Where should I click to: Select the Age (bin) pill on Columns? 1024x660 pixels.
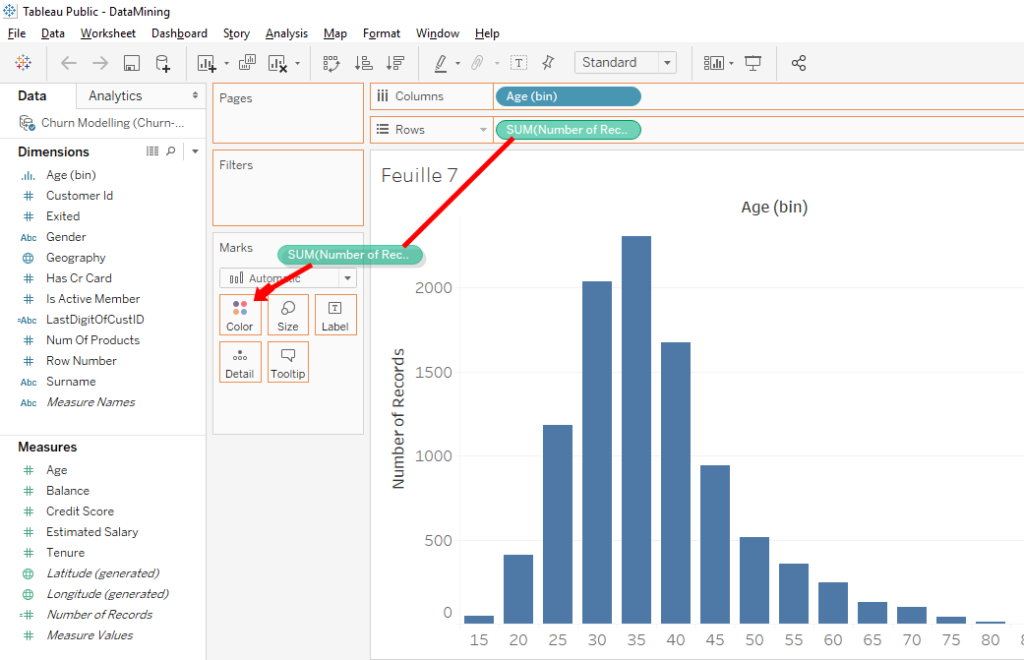point(568,96)
